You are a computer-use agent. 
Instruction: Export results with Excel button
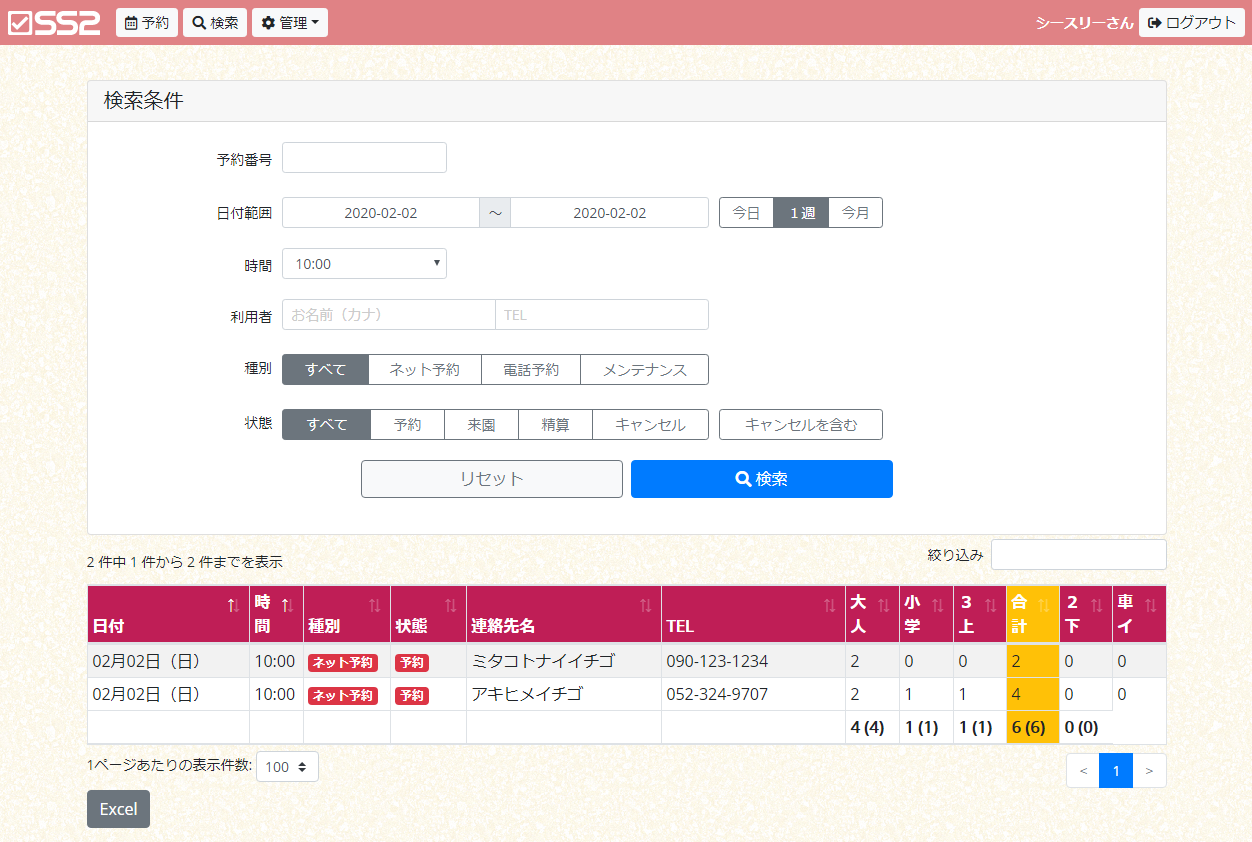pyautogui.click(x=118, y=809)
